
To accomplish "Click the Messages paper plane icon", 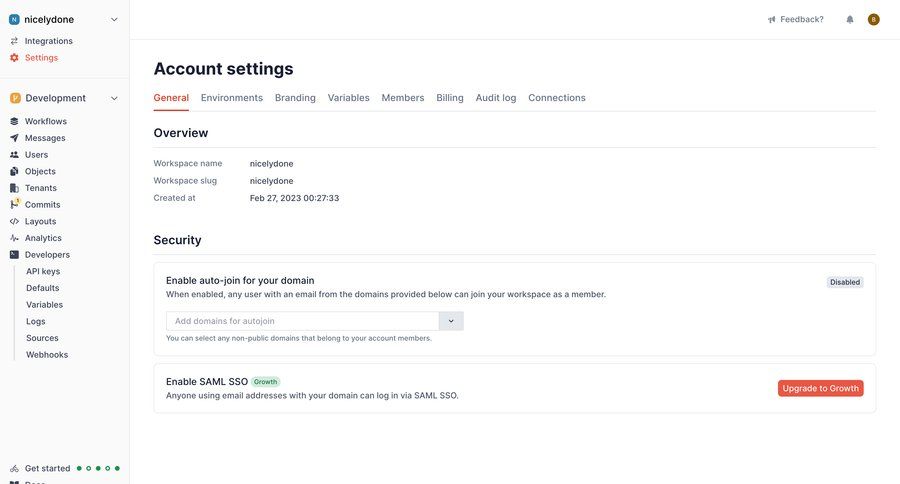I will [x=14, y=138].
